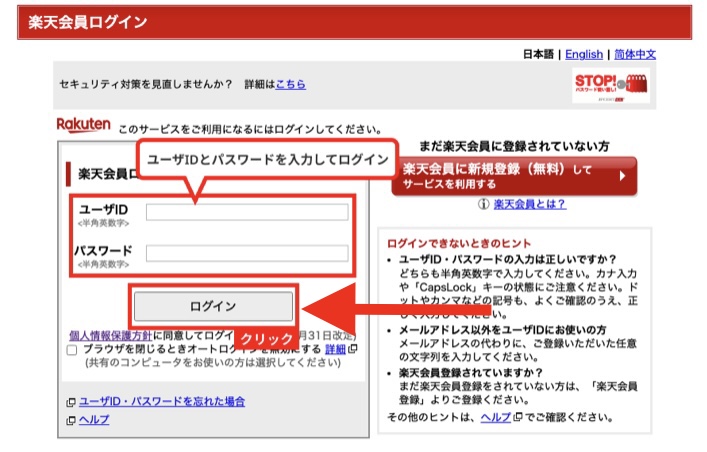Switch language to English

coord(584,55)
